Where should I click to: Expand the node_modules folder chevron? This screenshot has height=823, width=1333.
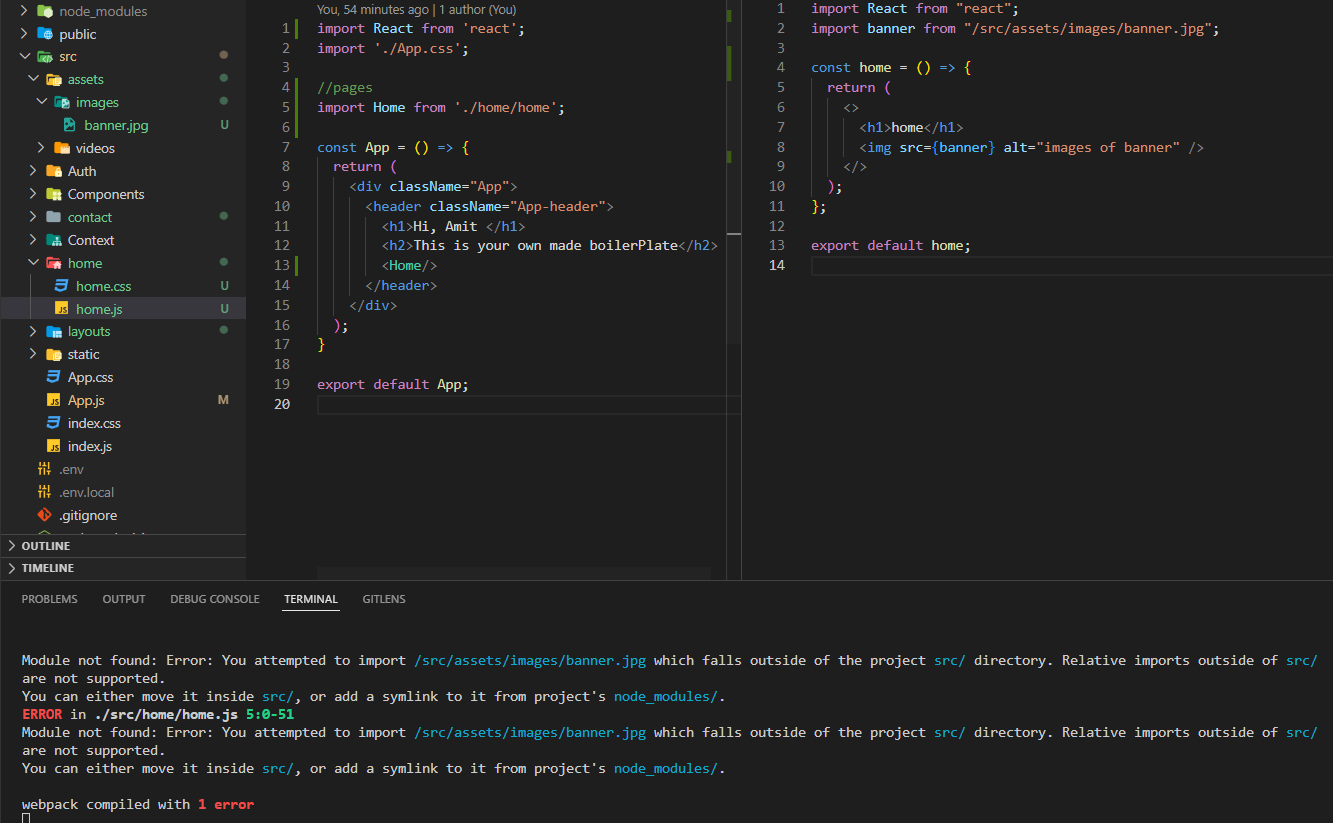click(x=24, y=11)
